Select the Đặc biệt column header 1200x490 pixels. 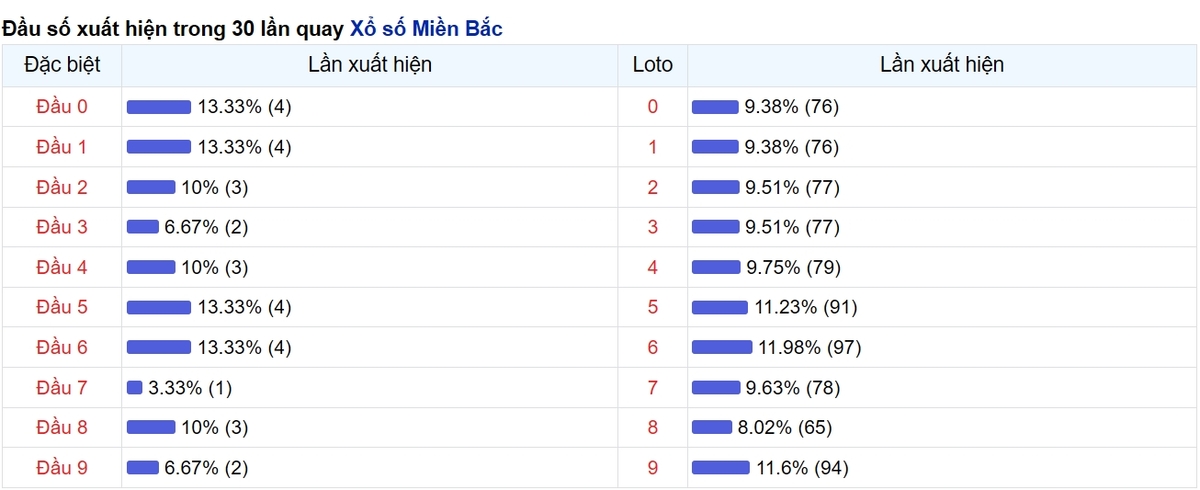pos(62,65)
